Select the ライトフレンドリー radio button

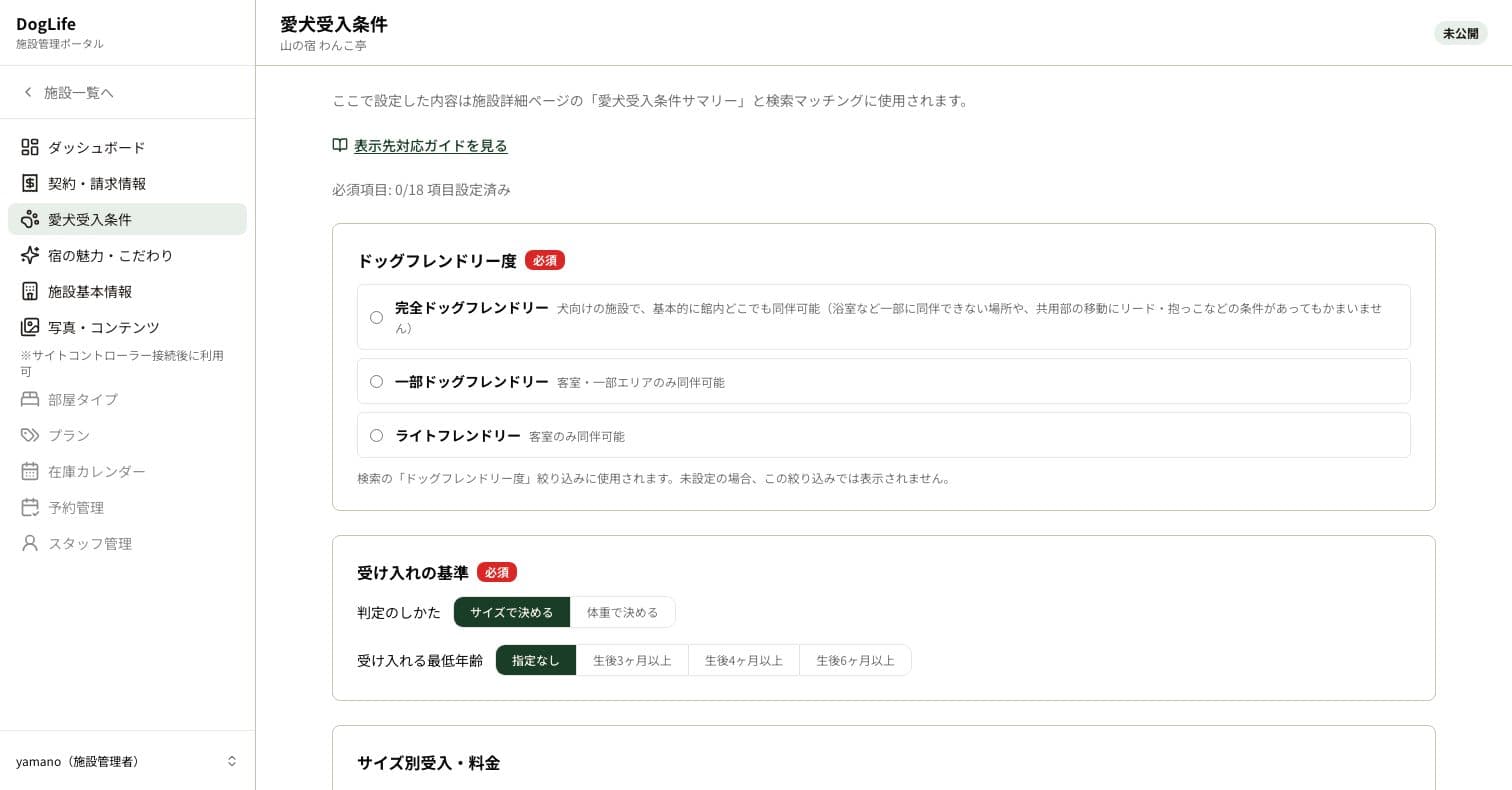point(376,435)
